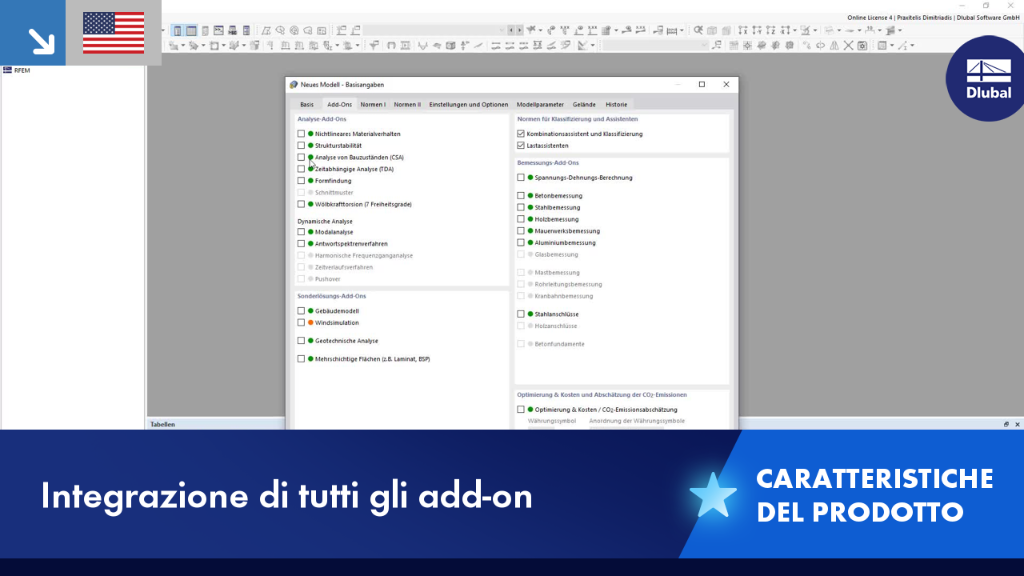Open the second-row toolbar combo box
Image resolution: width=1024 pixels, height=576 pixels.
tap(654, 46)
